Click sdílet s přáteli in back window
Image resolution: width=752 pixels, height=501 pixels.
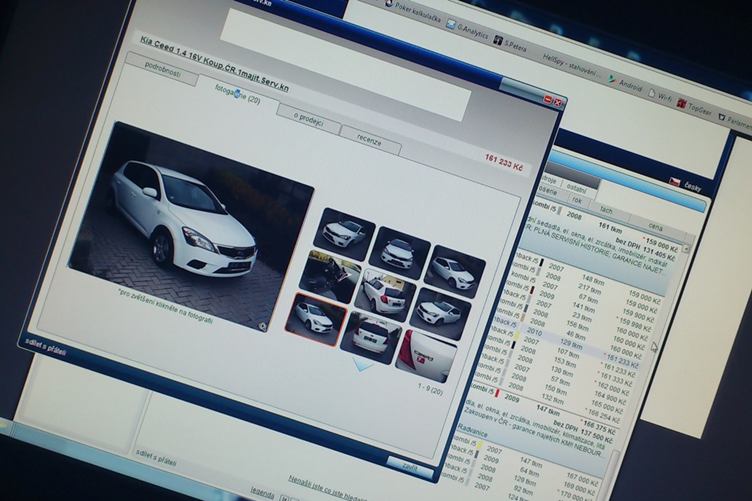[x=156, y=457]
